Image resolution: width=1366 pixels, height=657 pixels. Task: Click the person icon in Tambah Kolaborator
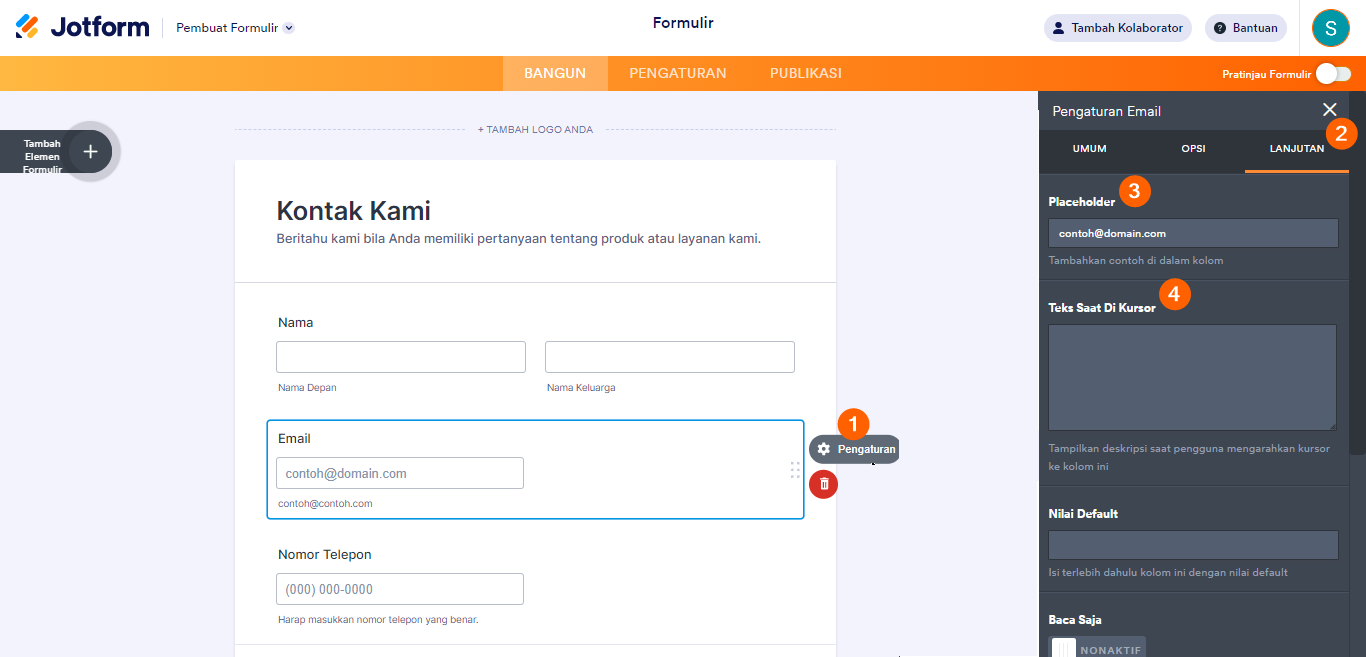pyautogui.click(x=1058, y=28)
